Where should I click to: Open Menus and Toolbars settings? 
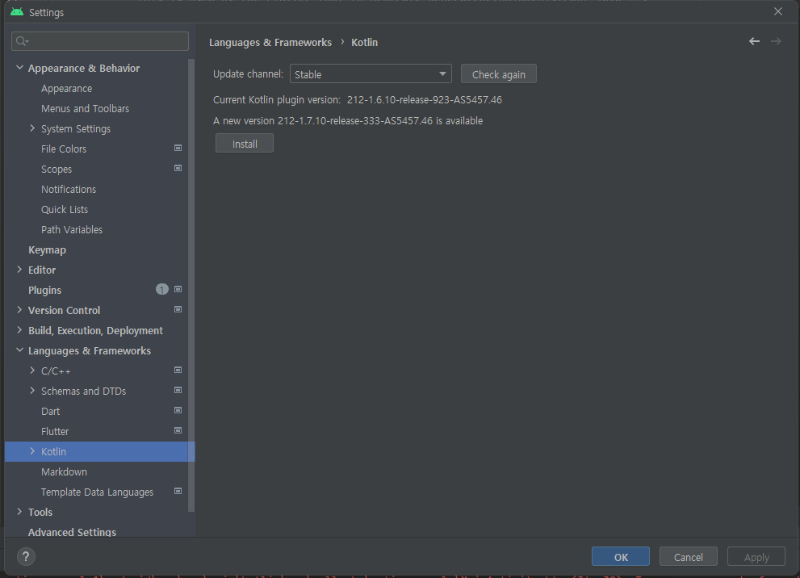pyautogui.click(x=85, y=108)
